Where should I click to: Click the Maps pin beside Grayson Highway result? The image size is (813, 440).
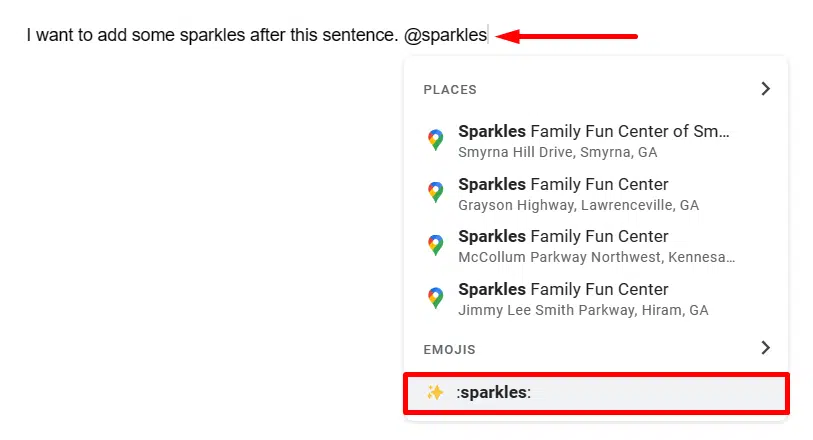pos(435,193)
